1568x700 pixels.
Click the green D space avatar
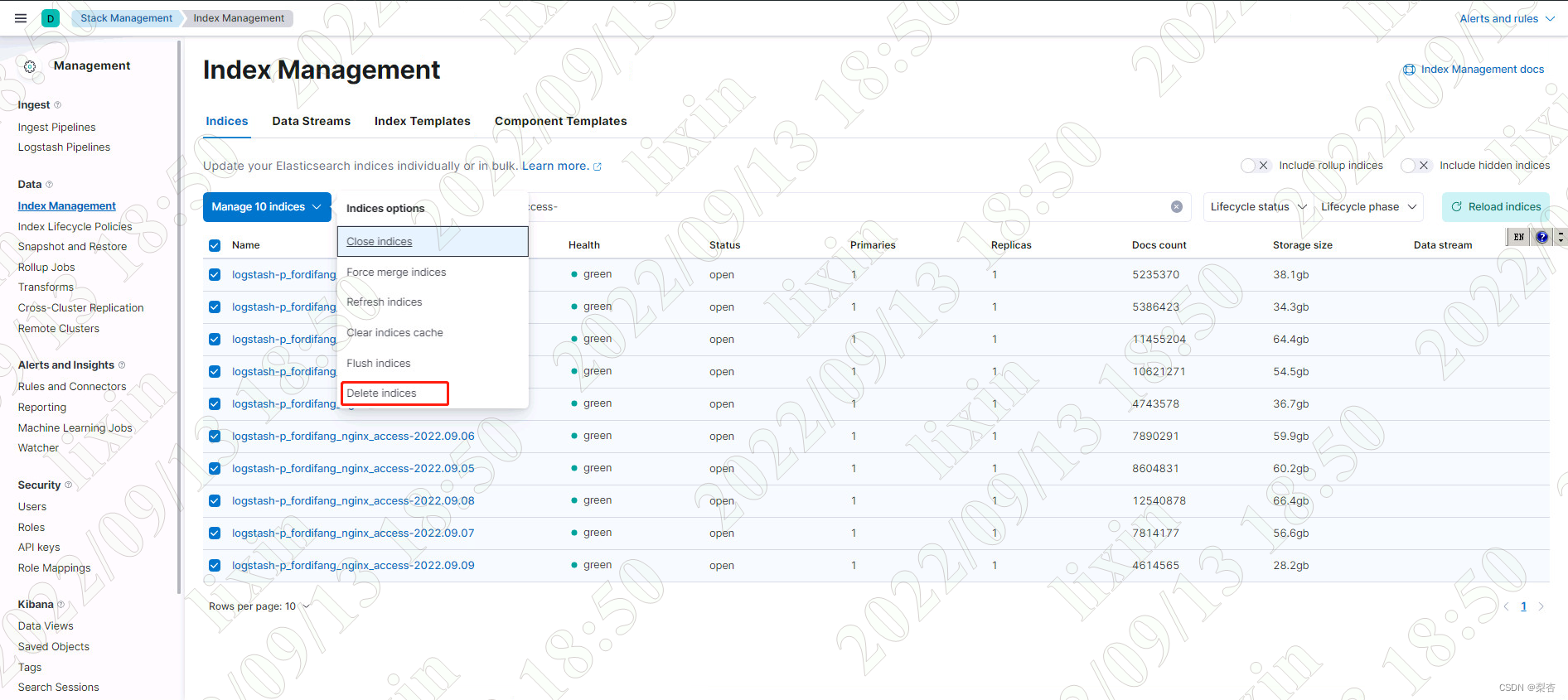click(51, 18)
